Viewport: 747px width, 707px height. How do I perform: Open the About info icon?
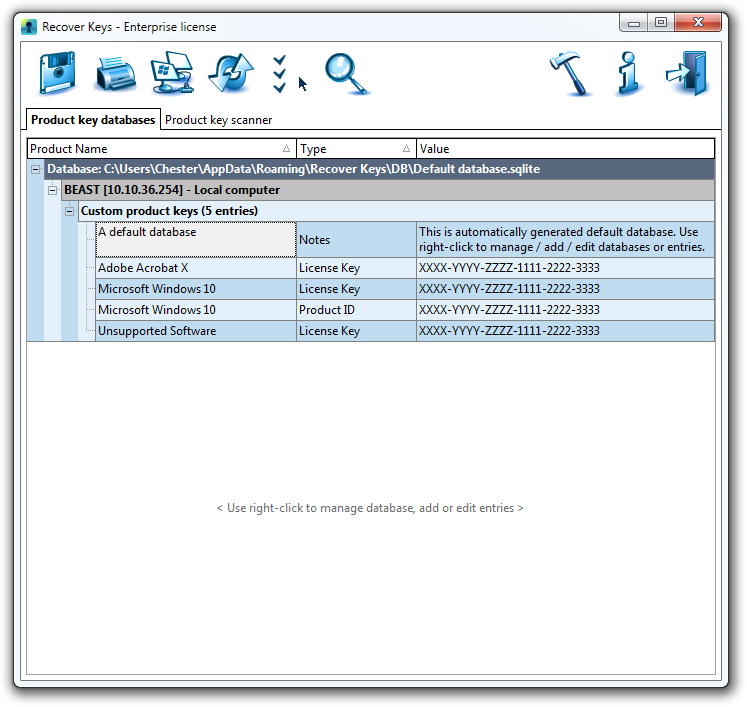(628, 73)
